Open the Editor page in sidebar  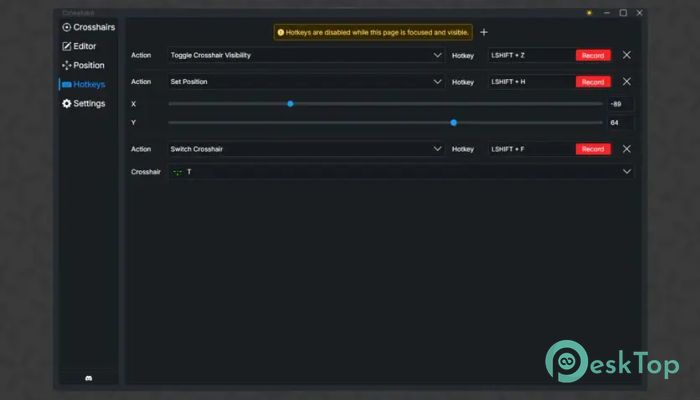[79, 46]
